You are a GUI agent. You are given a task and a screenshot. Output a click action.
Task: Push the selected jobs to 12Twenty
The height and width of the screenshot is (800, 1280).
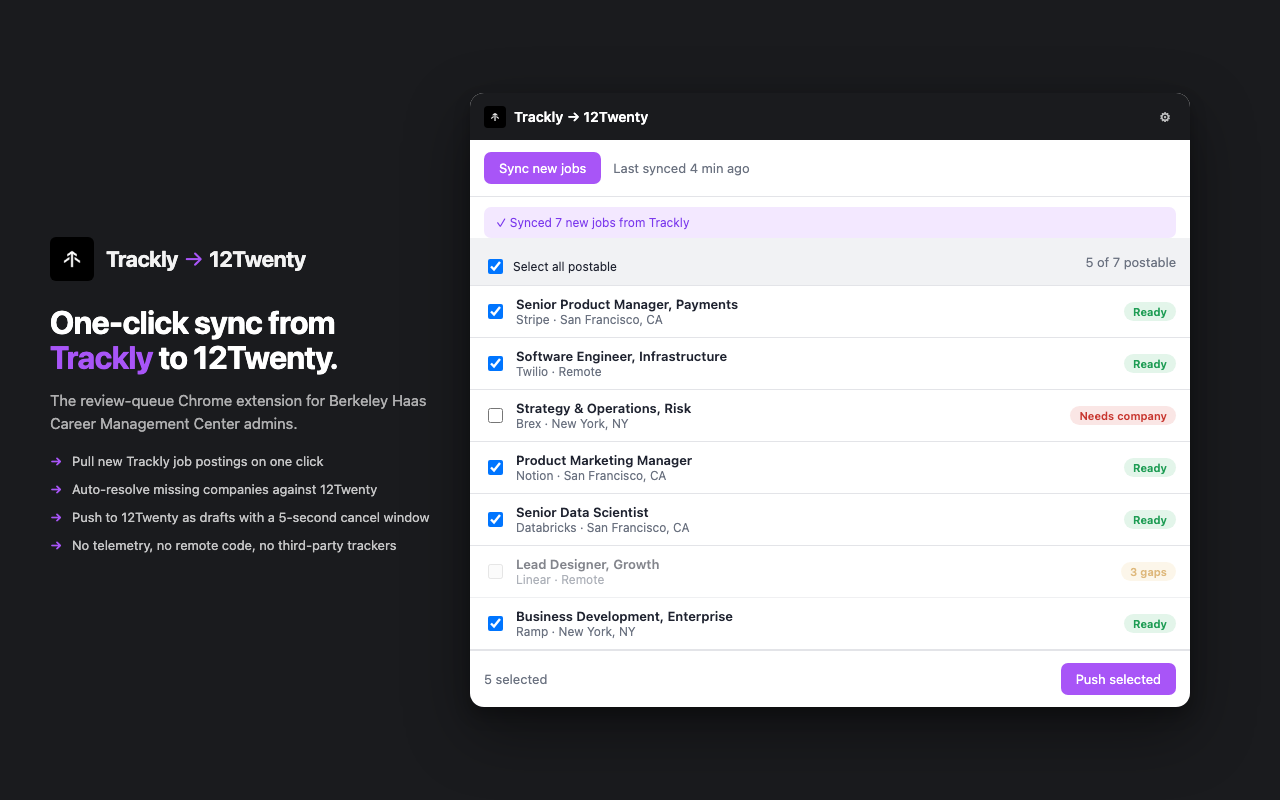point(1118,679)
